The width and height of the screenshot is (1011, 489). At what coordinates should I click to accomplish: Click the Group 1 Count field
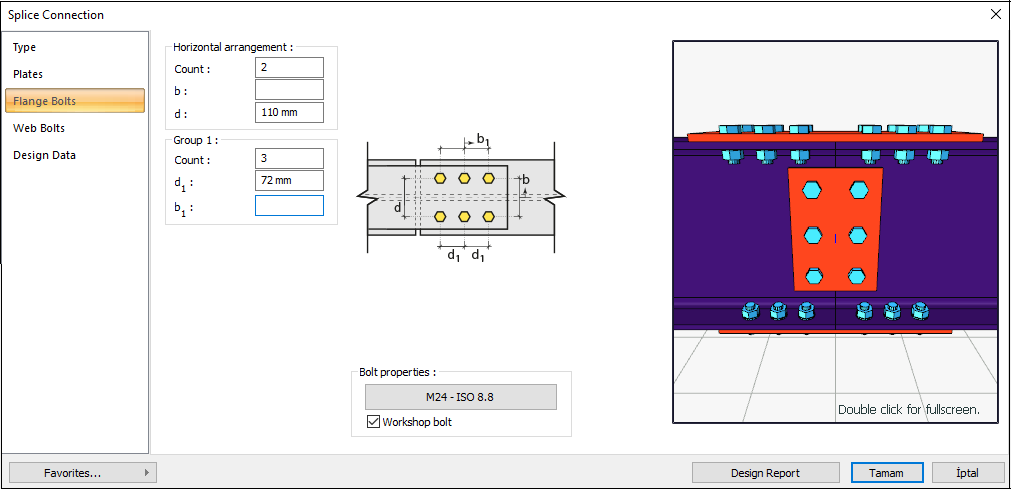tap(289, 159)
